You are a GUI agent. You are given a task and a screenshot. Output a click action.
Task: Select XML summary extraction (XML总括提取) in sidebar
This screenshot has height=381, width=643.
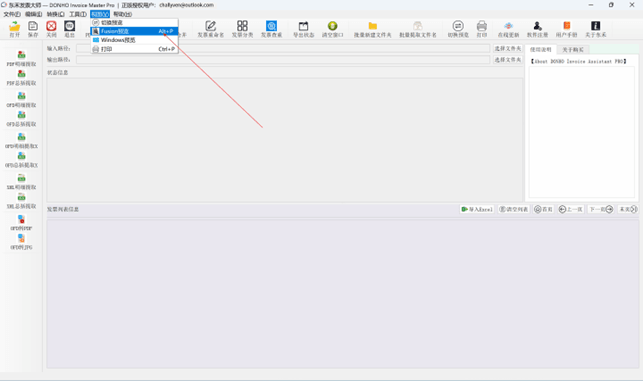point(21,201)
